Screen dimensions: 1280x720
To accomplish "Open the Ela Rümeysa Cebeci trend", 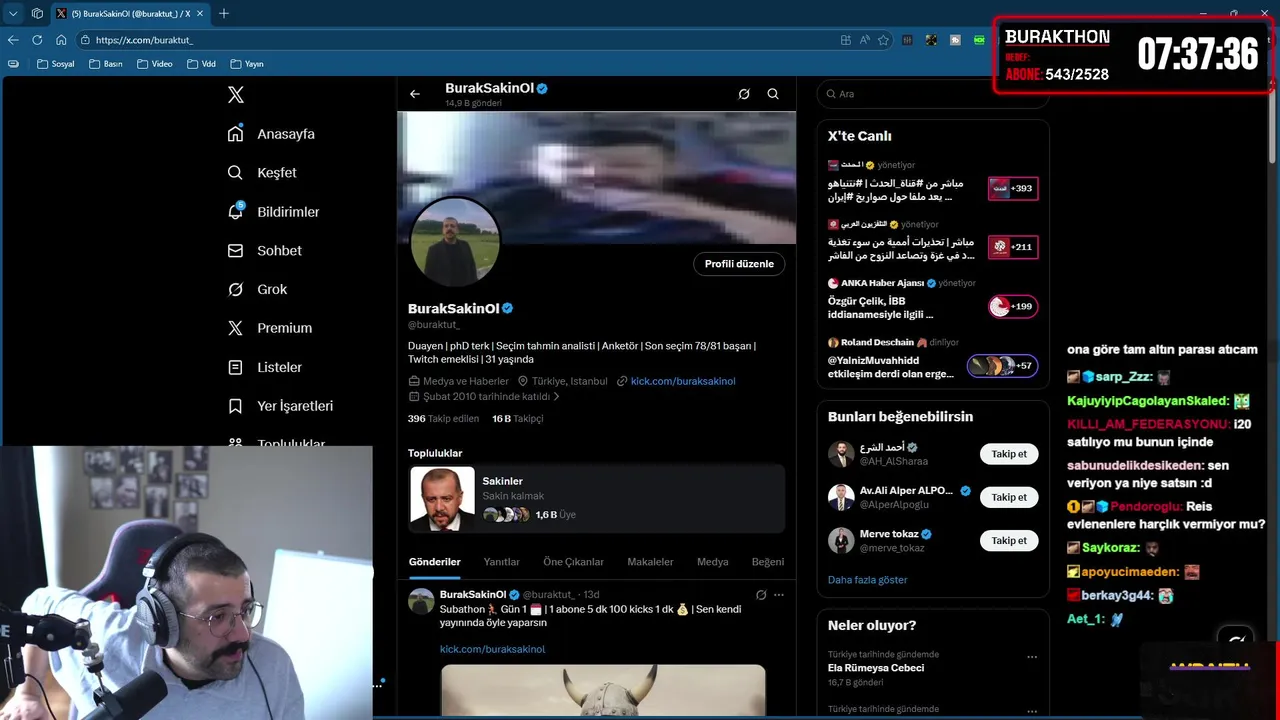I will (876, 668).
